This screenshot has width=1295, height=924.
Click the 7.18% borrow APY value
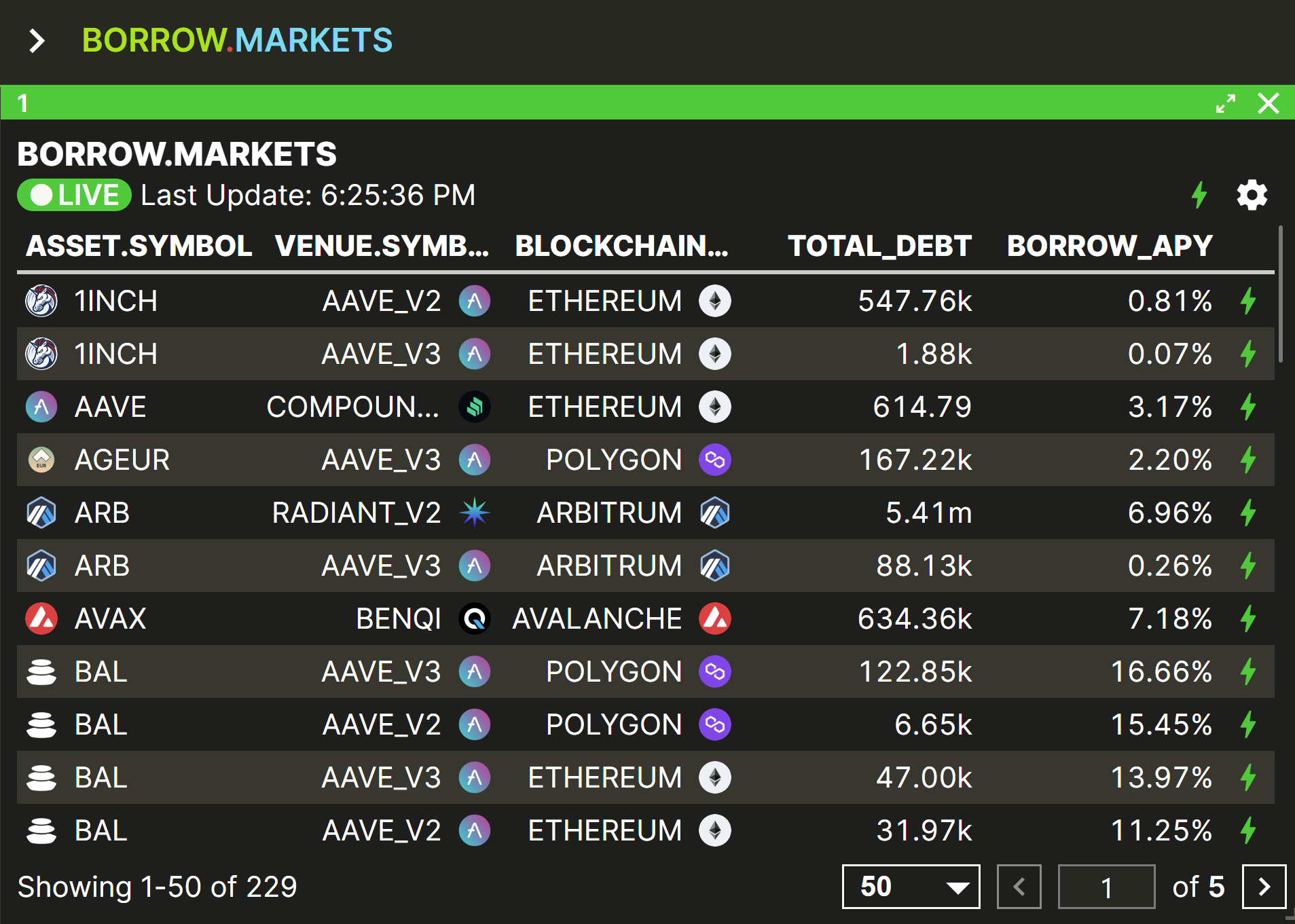(1170, 618)
